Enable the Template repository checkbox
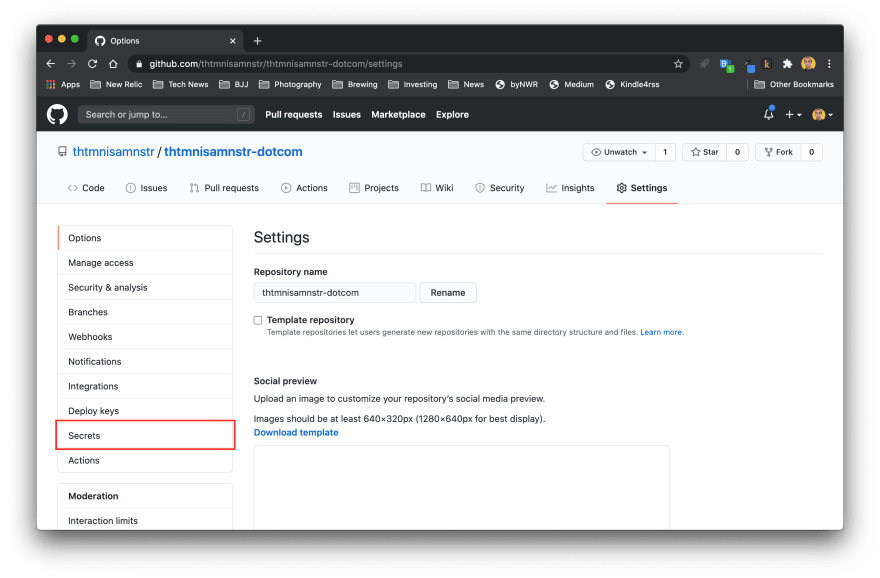The height and width of the screenshot is (578, 880). (x=258, y=320)
